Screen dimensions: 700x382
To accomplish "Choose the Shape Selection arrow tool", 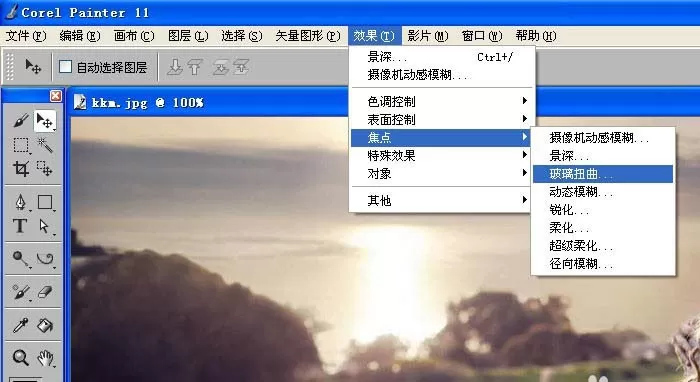I will (45, 226).
